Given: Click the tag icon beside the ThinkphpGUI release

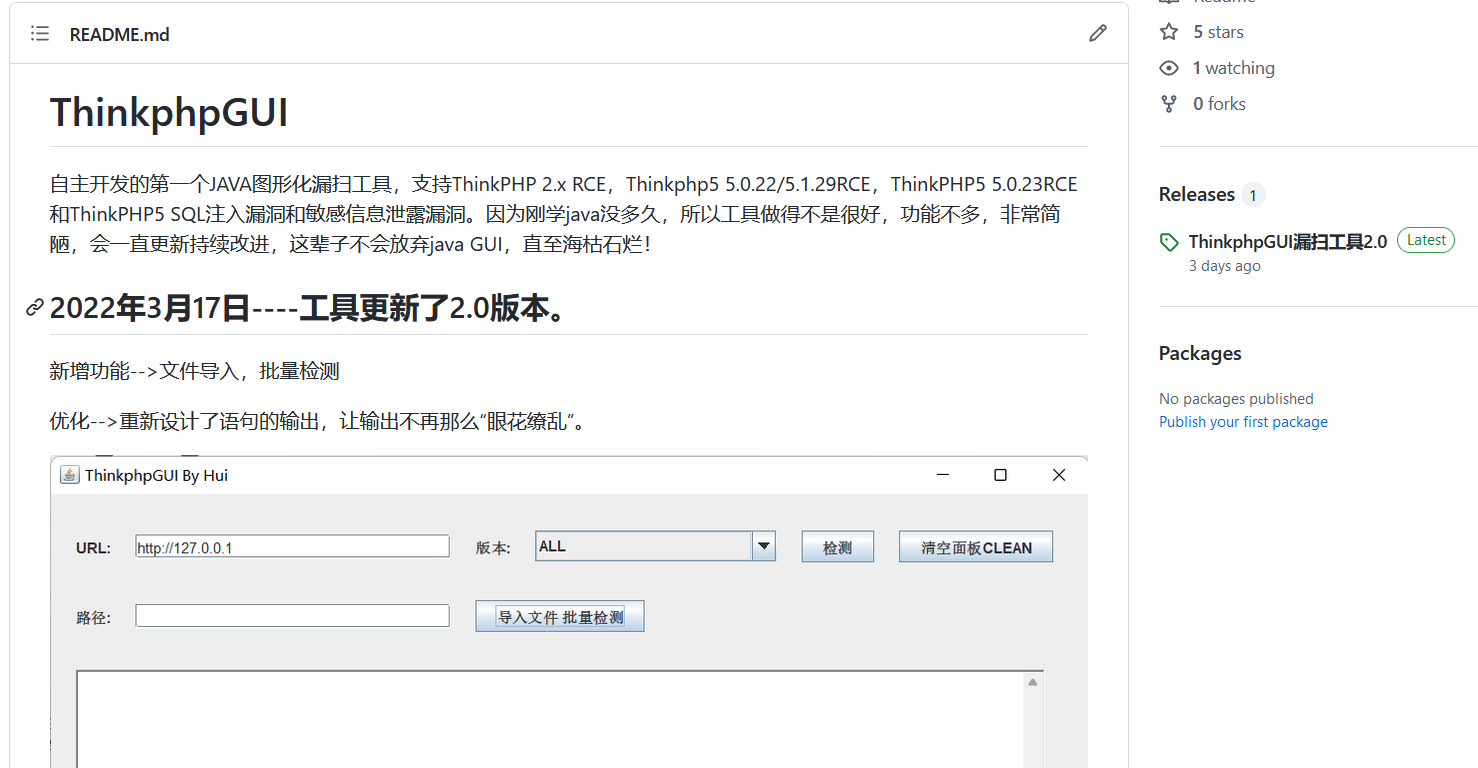Looking at the screenshot, I should (1169, 242).
